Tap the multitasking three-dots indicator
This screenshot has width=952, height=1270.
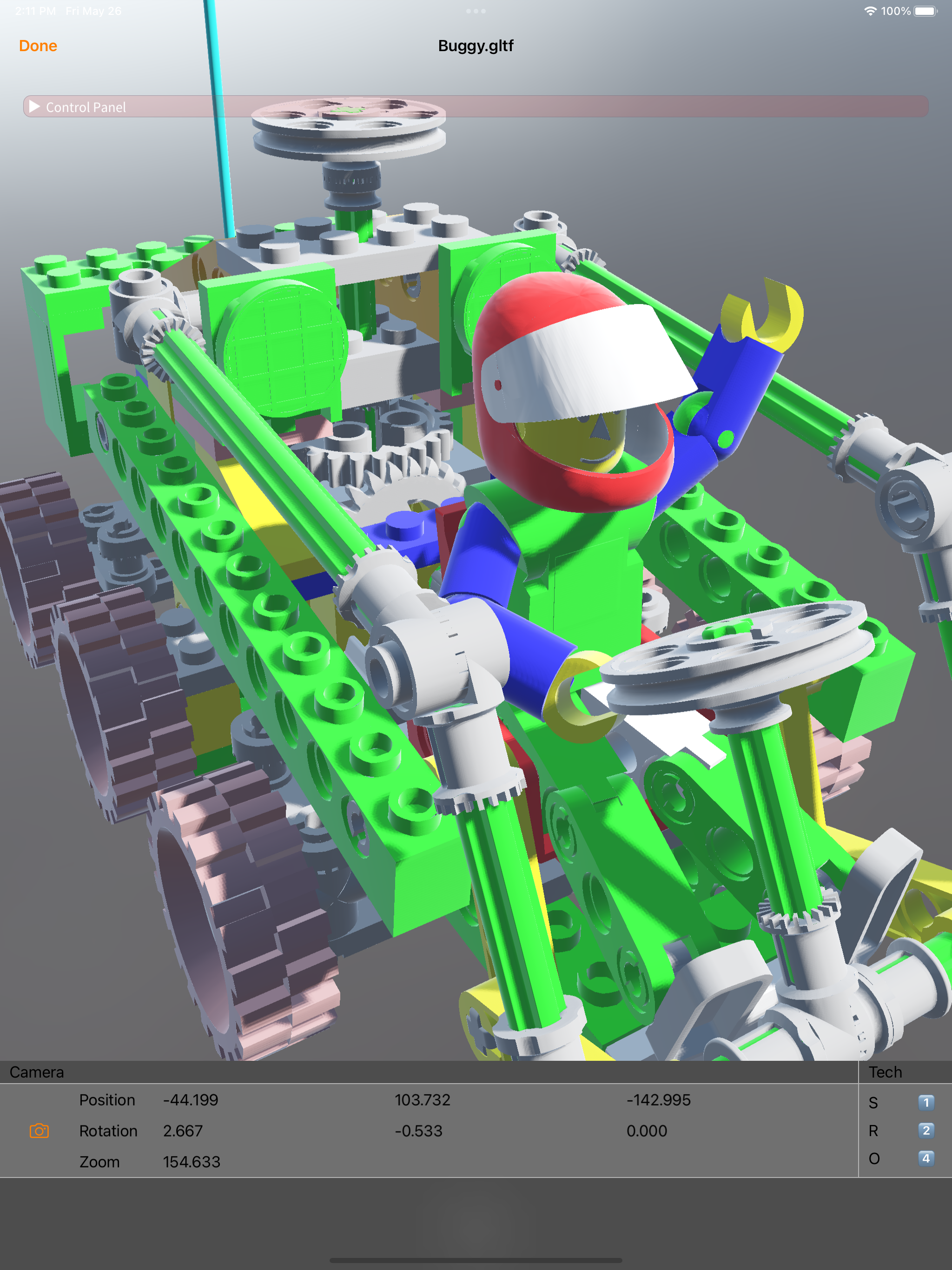tap(476, 11)
